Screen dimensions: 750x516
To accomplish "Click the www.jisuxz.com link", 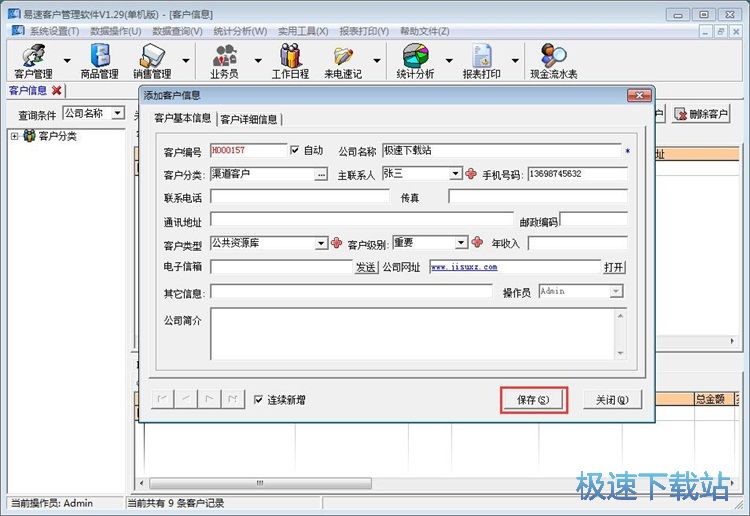I will (464, 267).
